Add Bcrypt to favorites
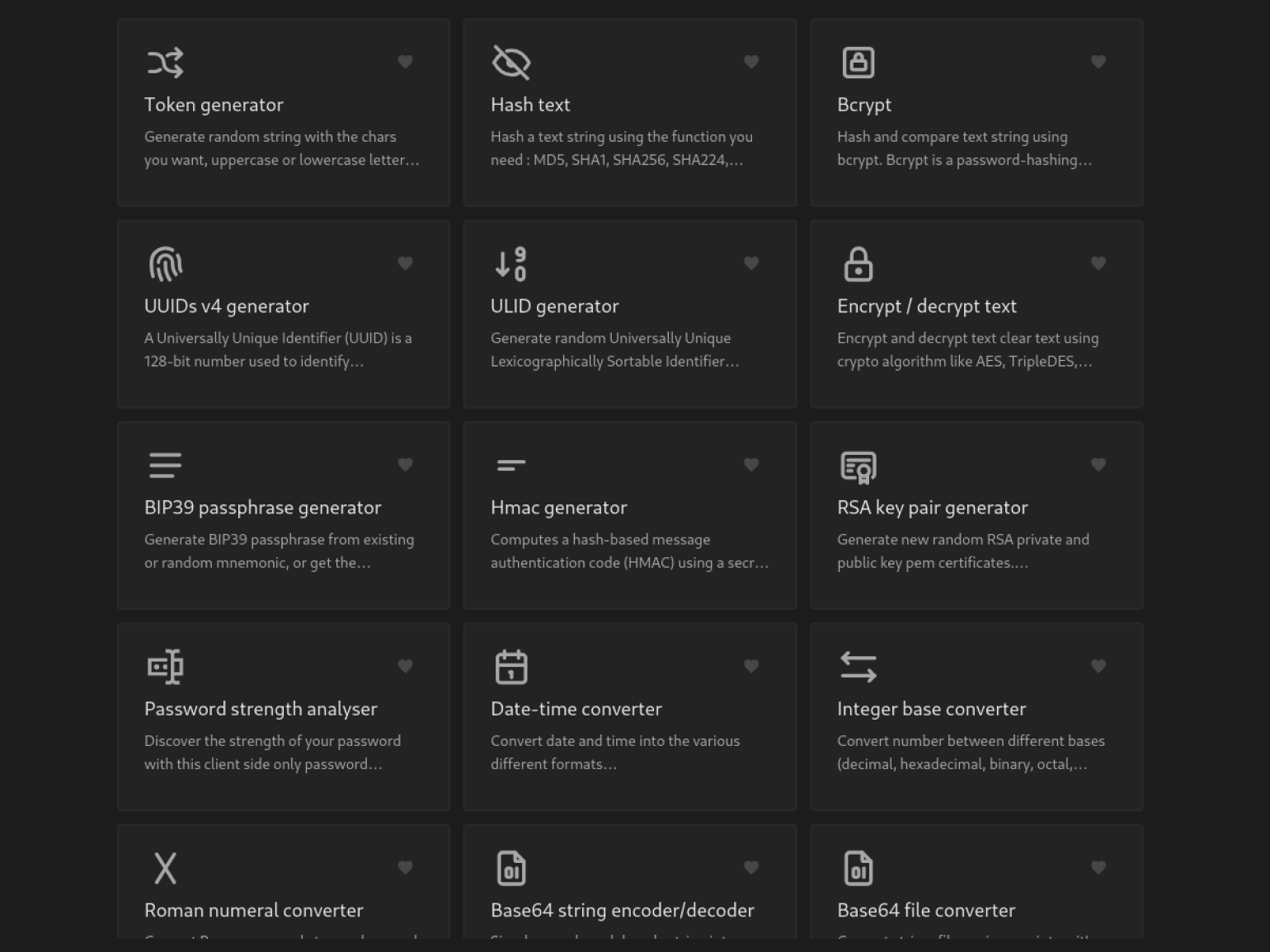 tap(1098, 62)
